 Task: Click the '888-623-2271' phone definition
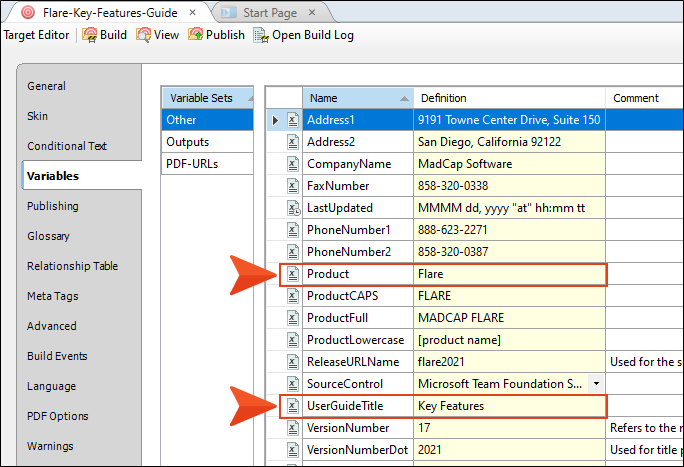(x=509, y=230)
